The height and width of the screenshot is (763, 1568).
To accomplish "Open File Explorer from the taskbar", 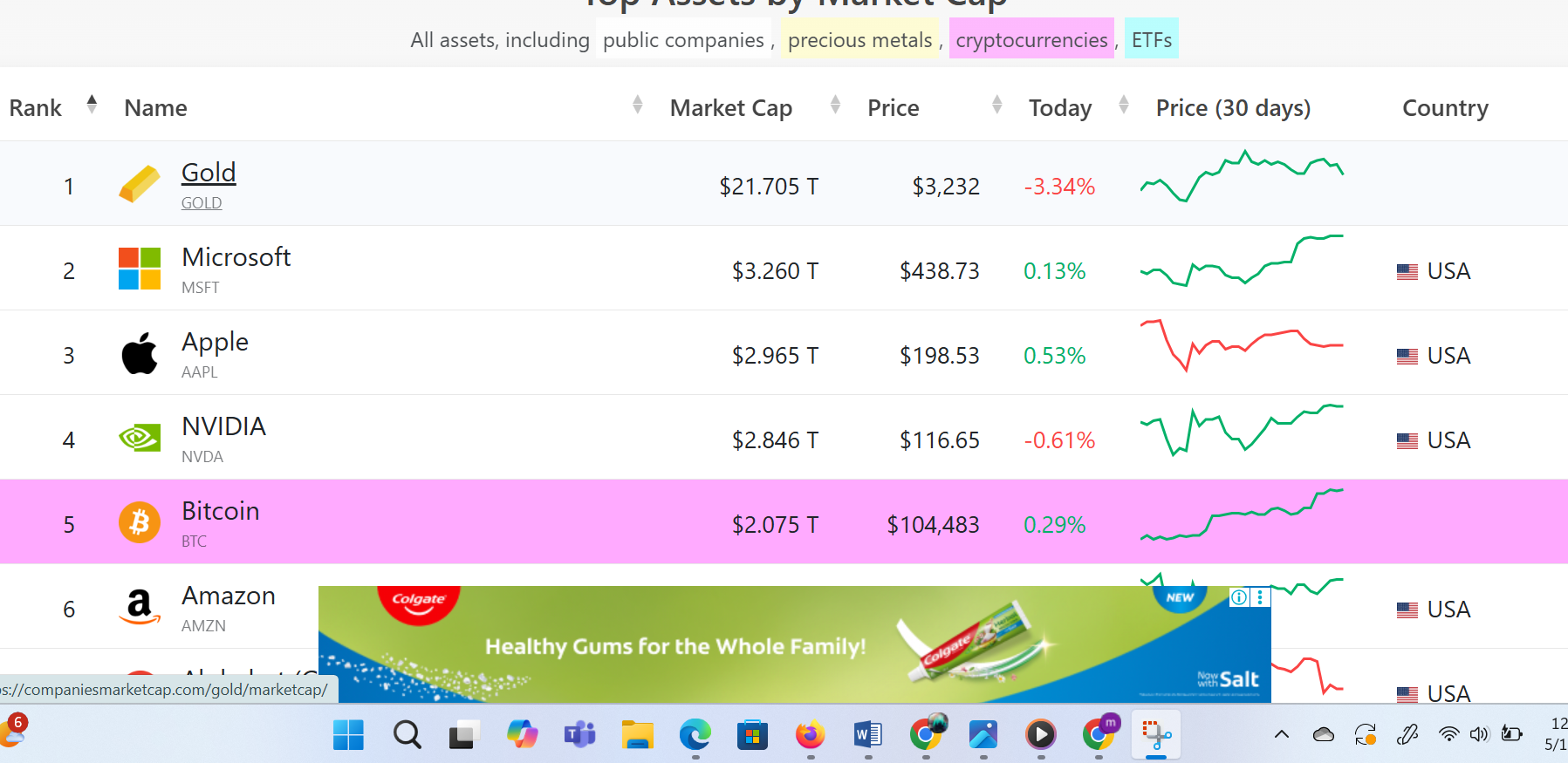I will 637,735.
